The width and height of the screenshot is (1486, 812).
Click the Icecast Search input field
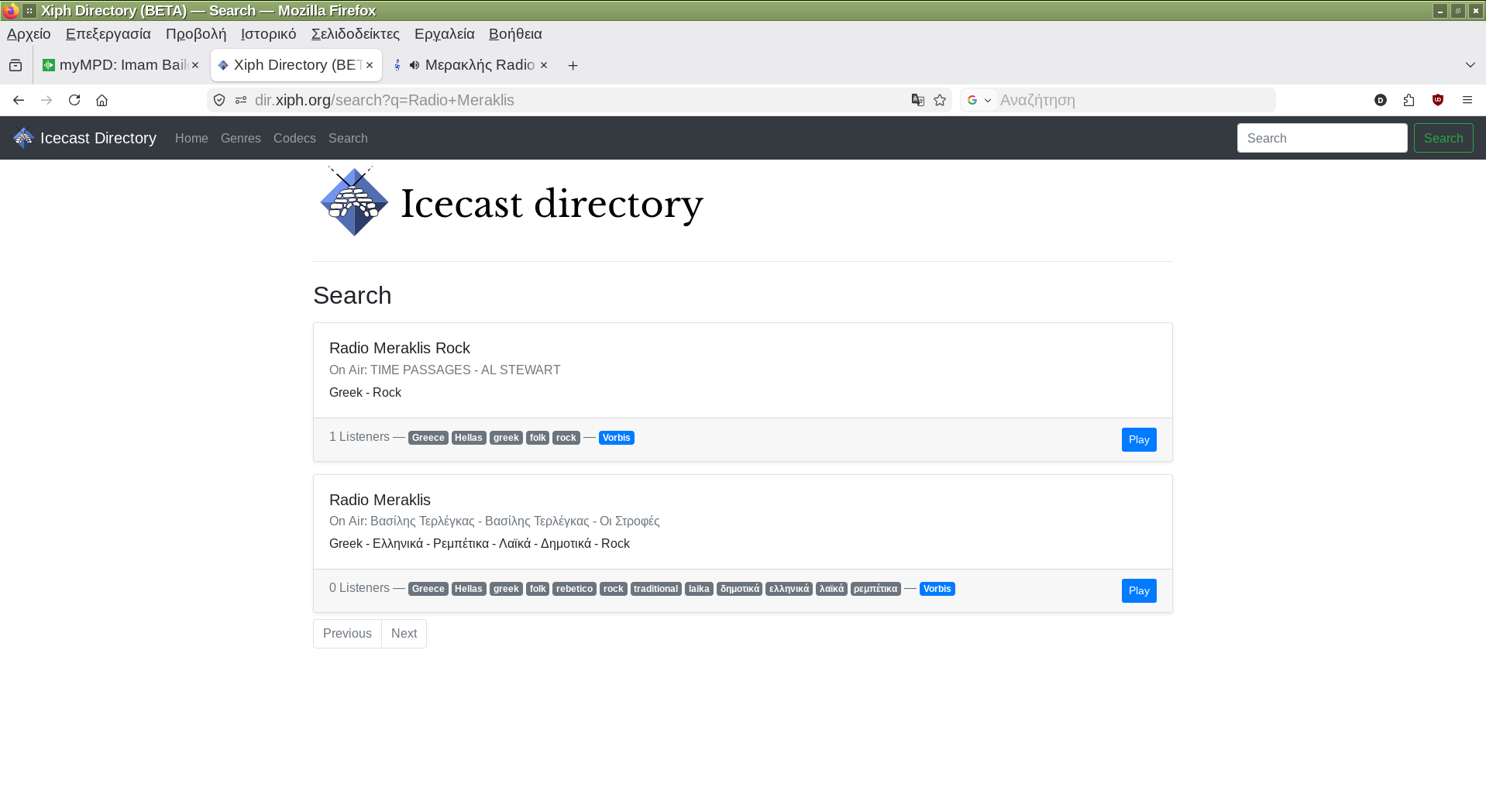pos(1322,138)
